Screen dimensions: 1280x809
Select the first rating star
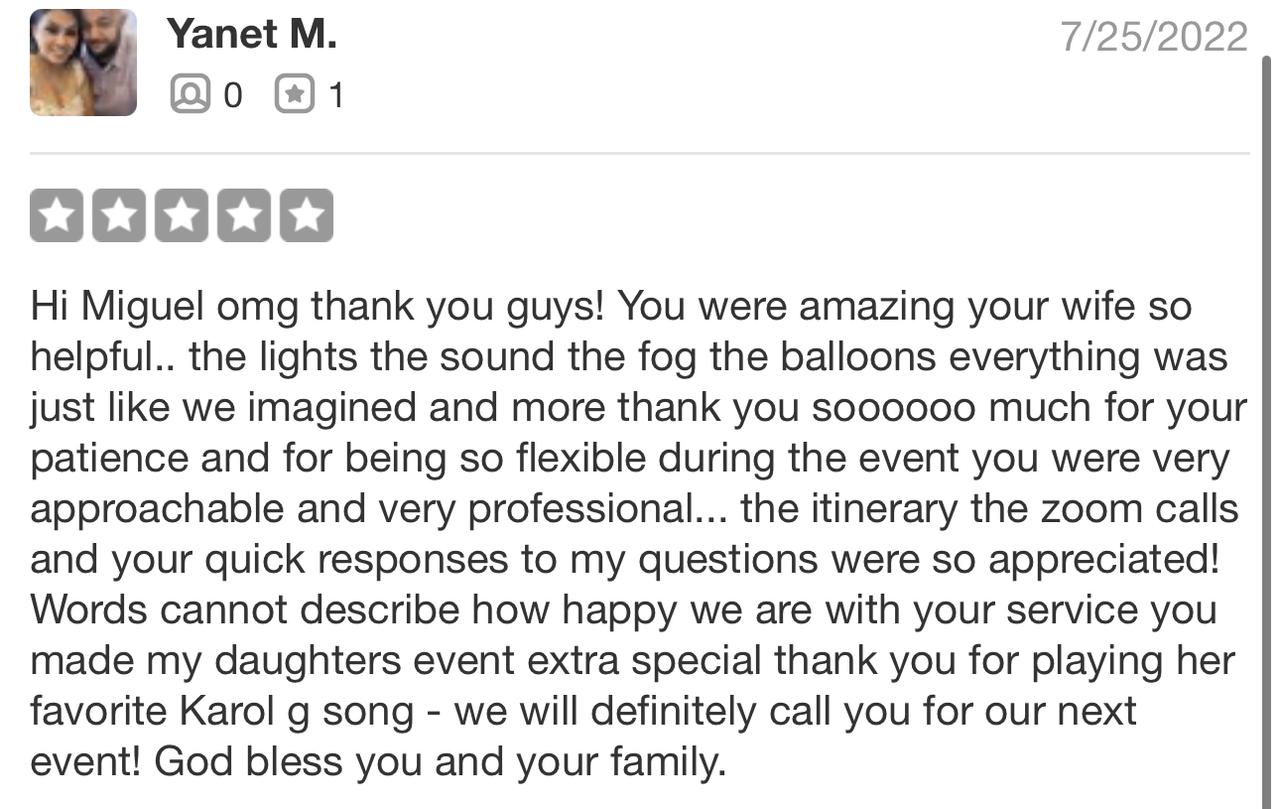click(57, 216)
